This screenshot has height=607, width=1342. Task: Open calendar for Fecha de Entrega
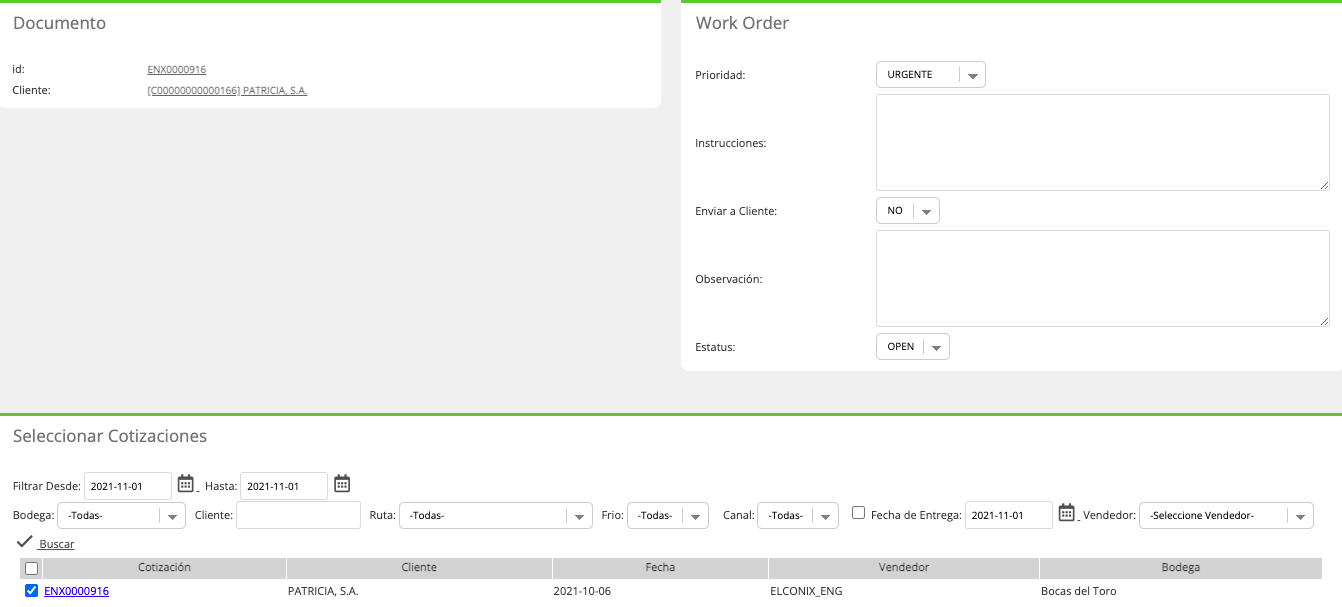[x=1066, y=513]
